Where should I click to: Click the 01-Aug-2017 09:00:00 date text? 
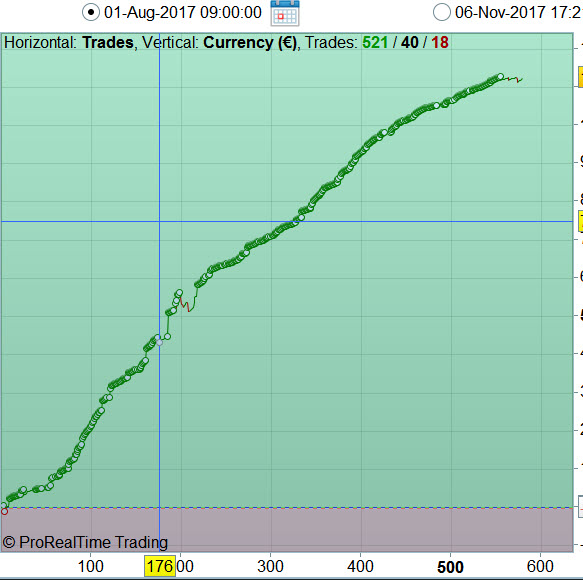[x=183, y=12]
